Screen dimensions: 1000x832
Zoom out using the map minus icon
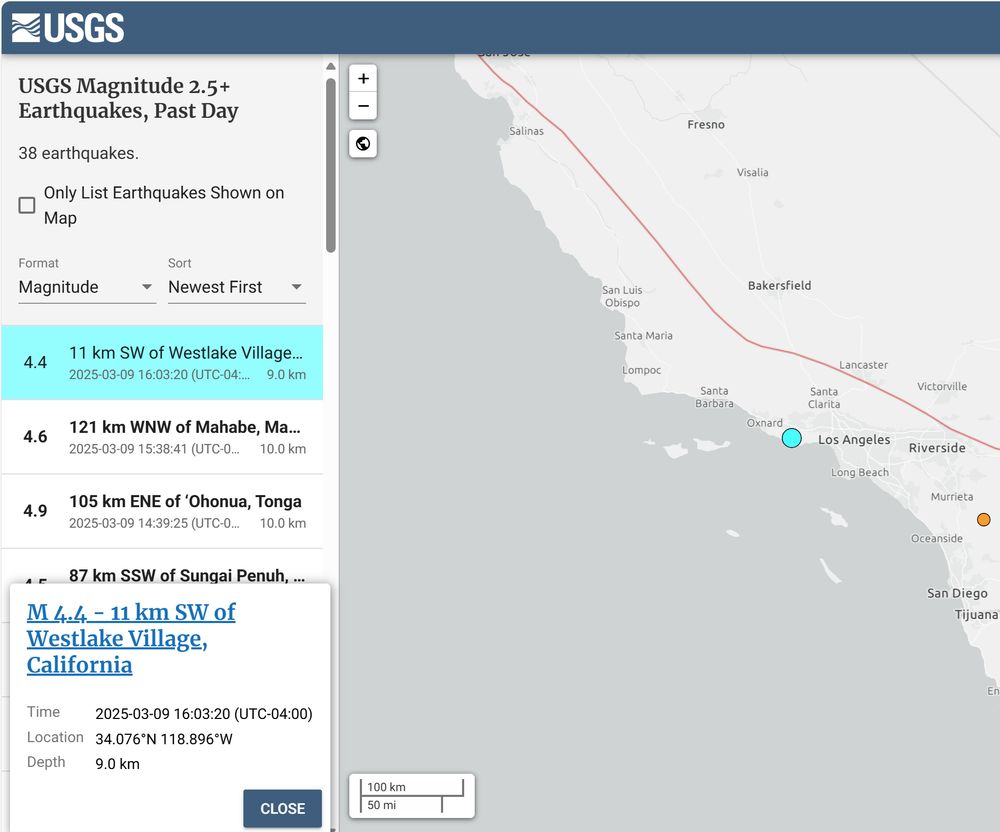[363, 106]
